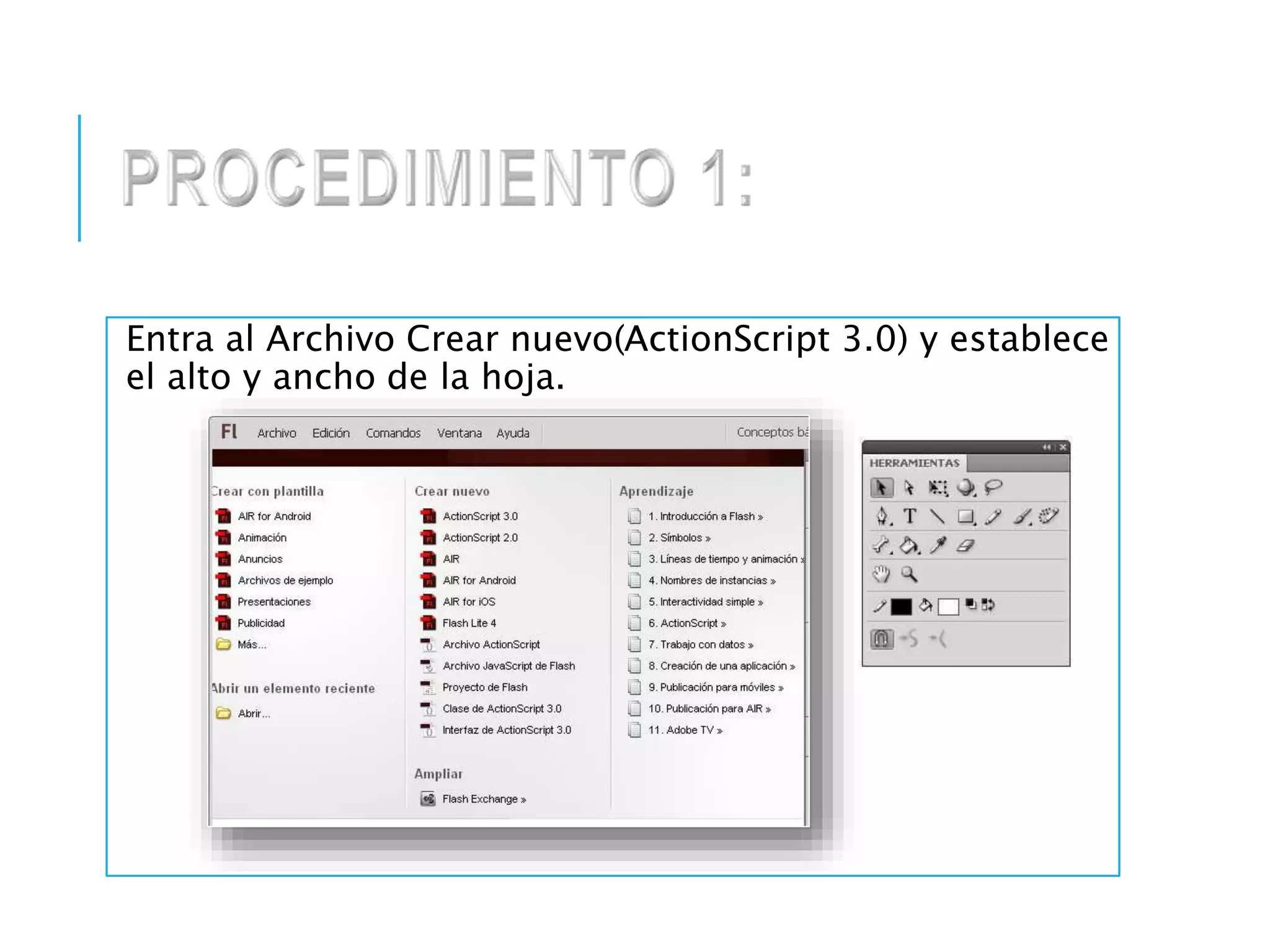The height and width of the screenshot is (952, 1270).
Task: Open the Edición menu
Action: 331,433
